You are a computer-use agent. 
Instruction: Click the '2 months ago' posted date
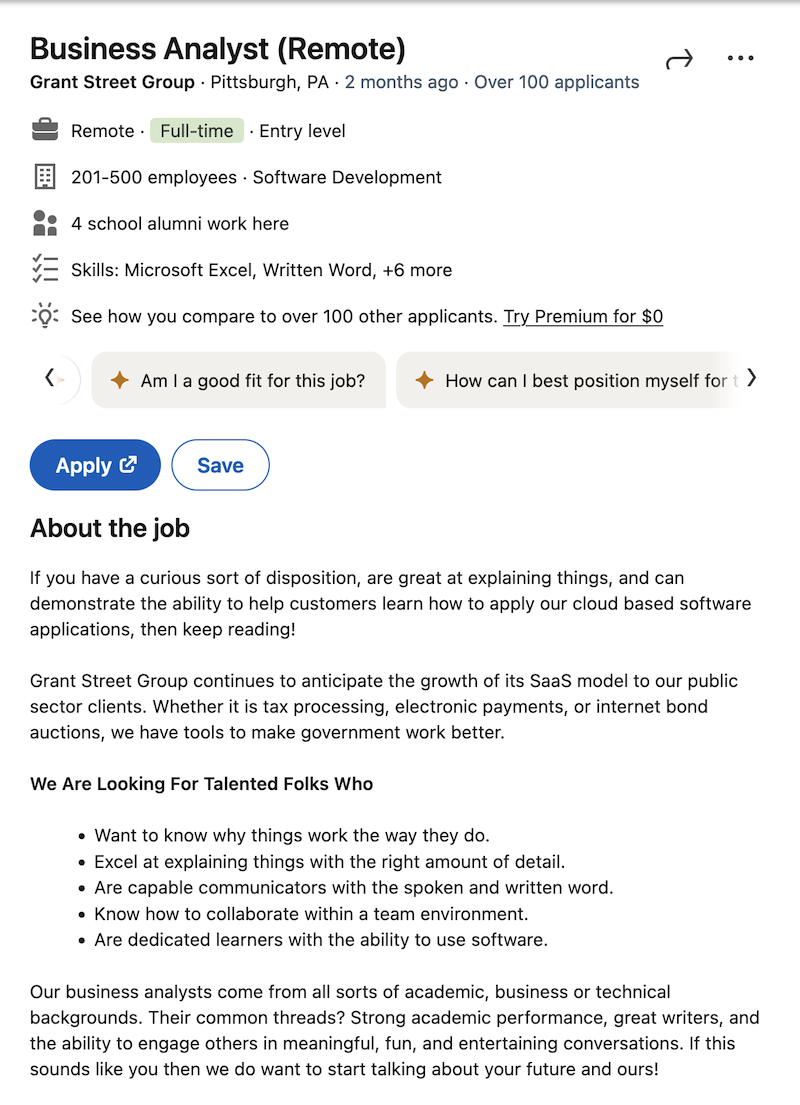(x=401, y=82)
